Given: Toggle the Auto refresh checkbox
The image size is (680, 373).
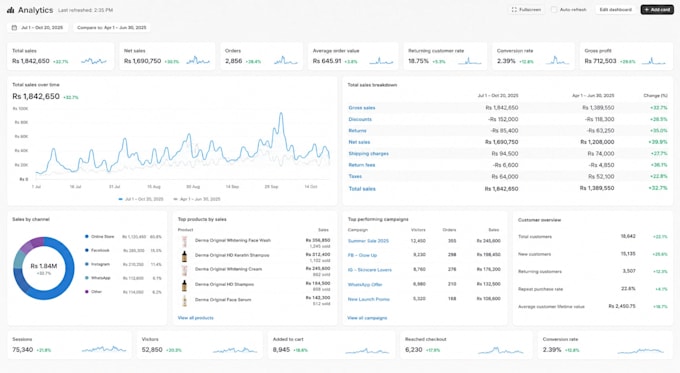Looking at the screenshot, I should tap(554, 10).
